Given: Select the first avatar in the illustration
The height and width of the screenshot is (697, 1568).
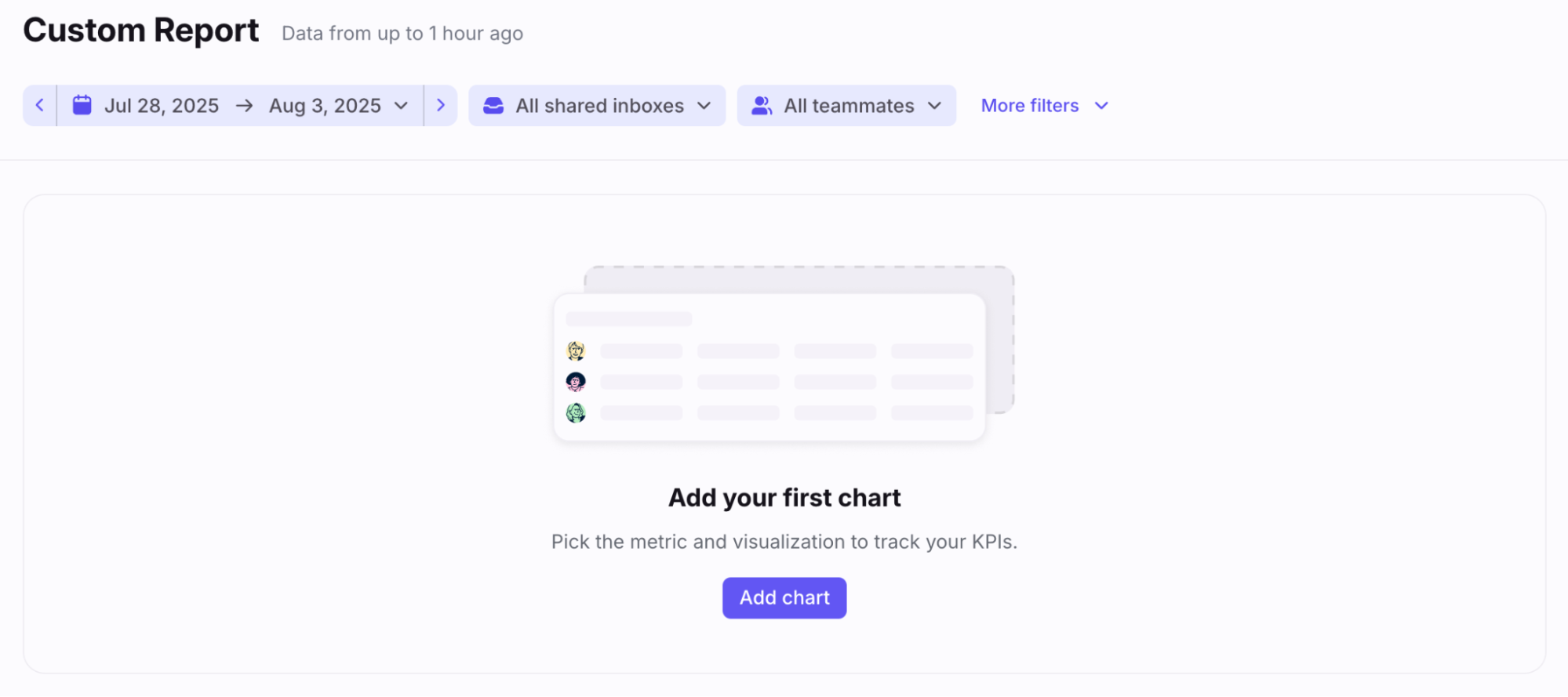Looking at the screenshot, I should tap(576, 350).
